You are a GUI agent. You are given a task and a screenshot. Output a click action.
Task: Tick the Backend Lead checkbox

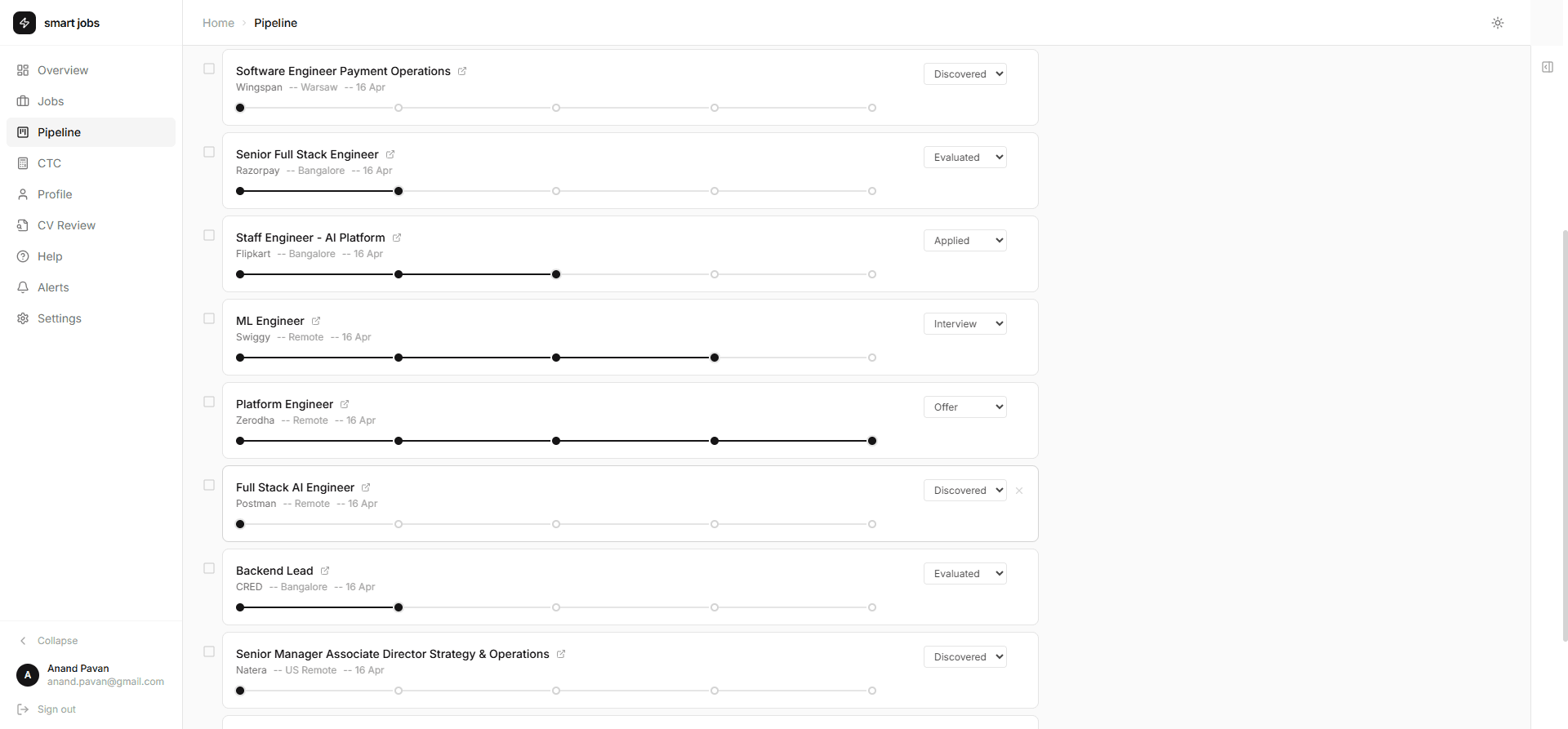(x=208, y=568)
